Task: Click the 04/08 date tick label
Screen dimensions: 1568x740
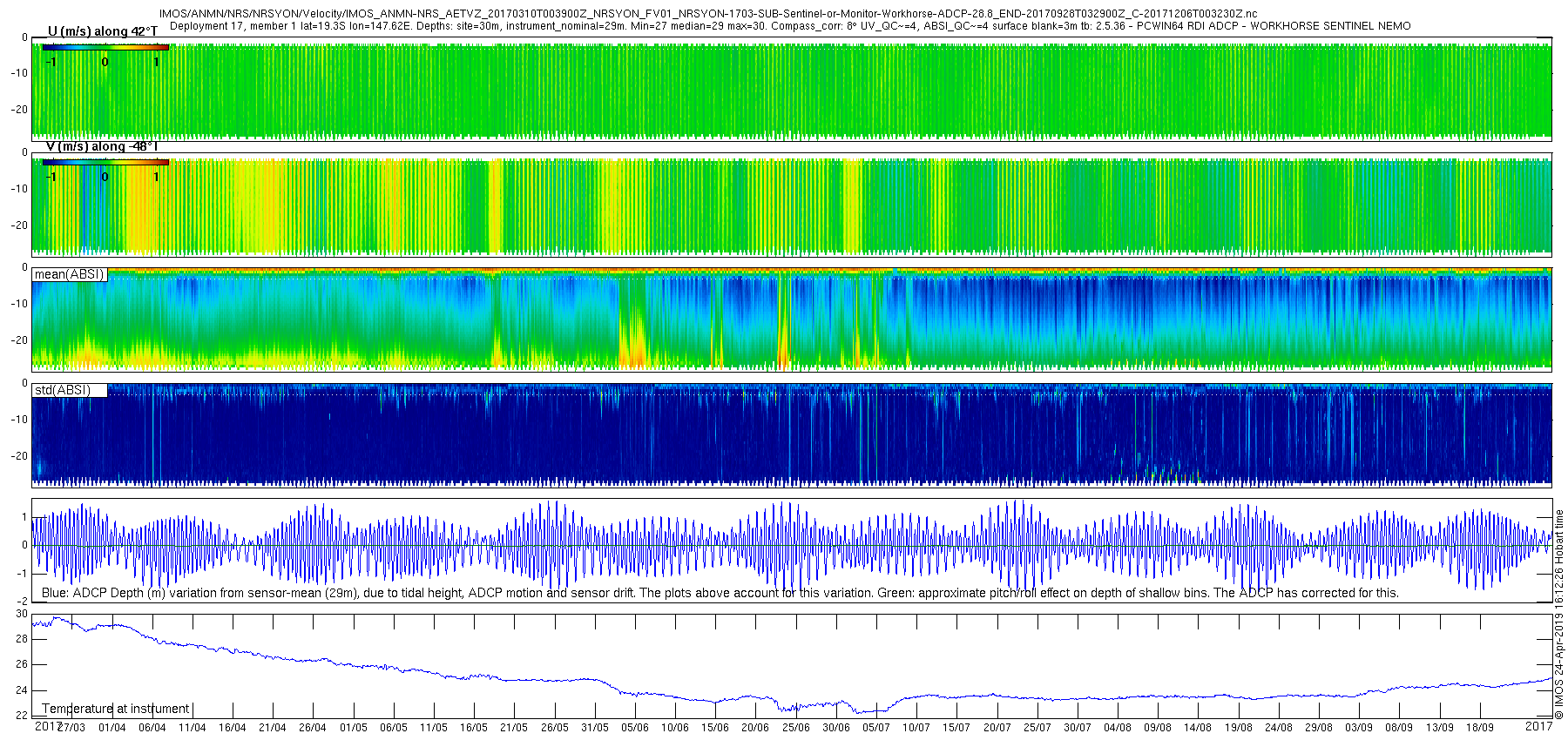Action: 1118,728
